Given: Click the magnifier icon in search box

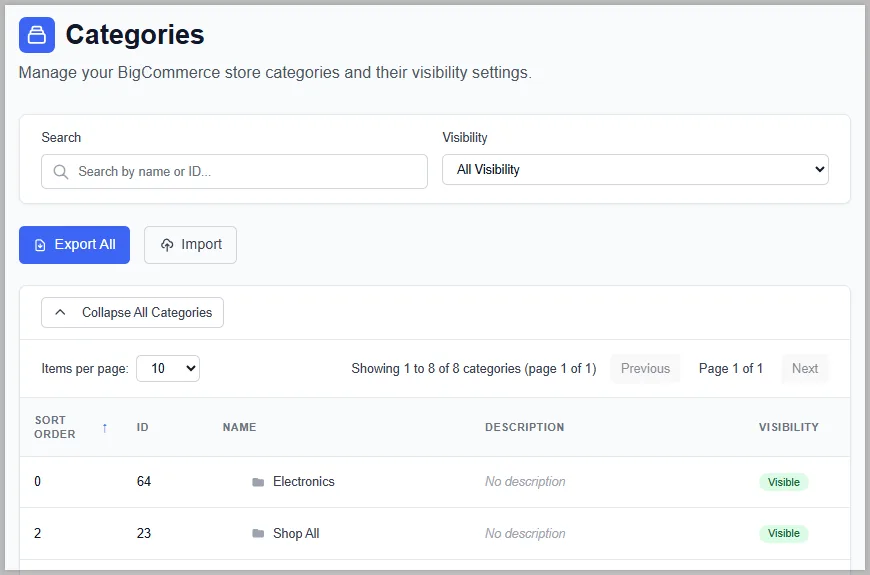Looking at the screenshot, I should click(61, 172).
